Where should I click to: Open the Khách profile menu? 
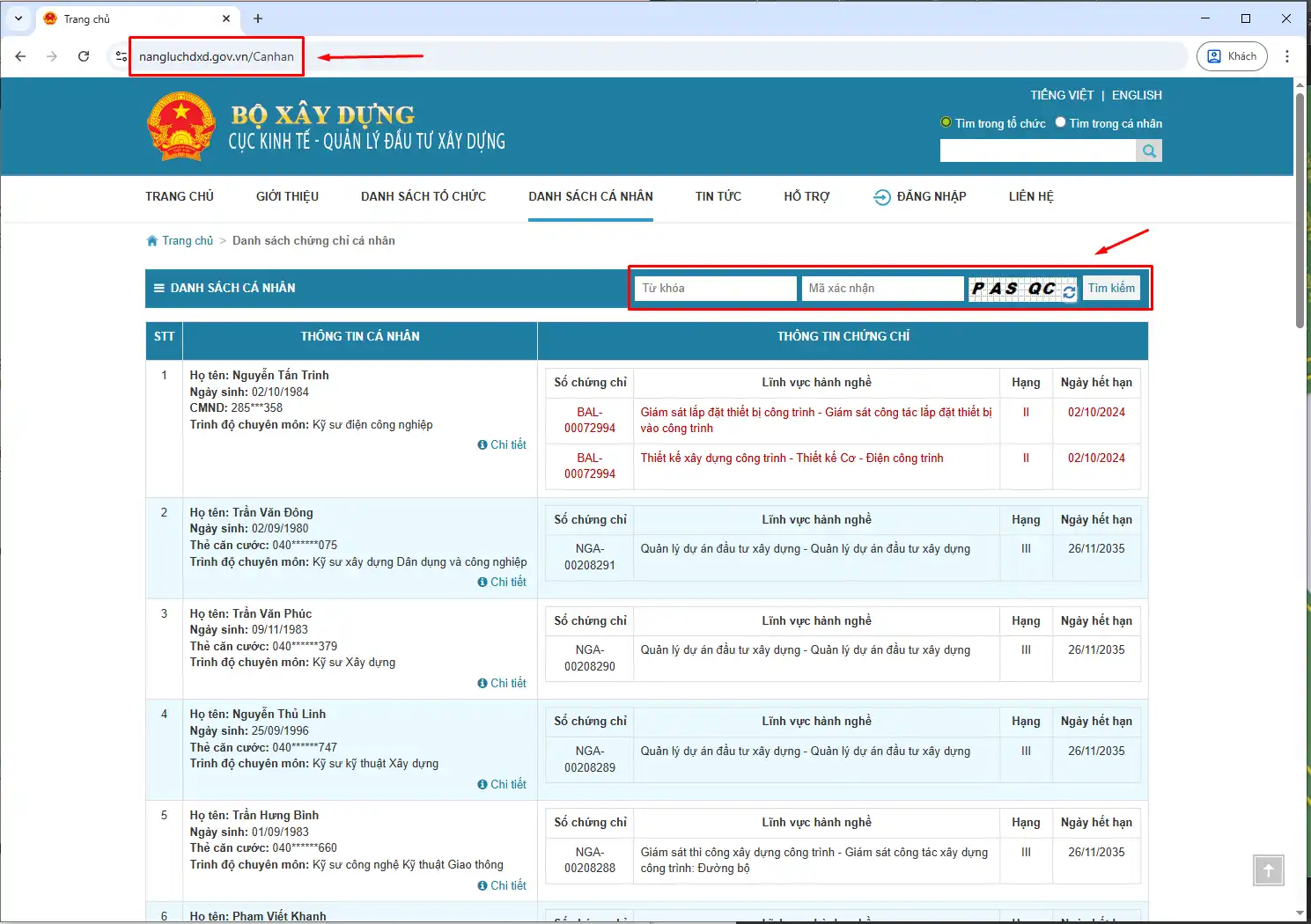pos(1232,56)
